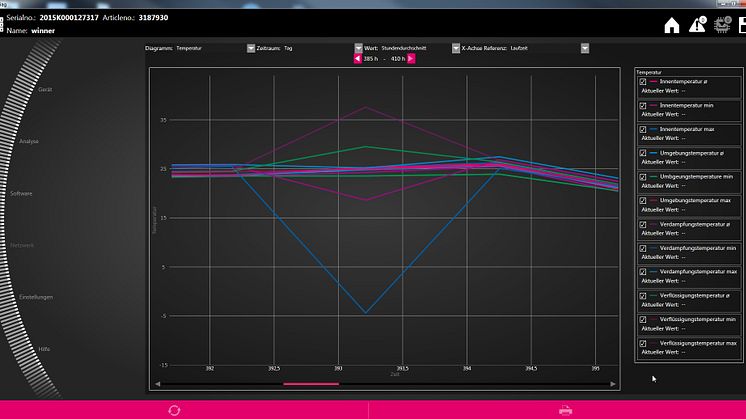Go to previous time range with left pink arrow

coord(358,58)
